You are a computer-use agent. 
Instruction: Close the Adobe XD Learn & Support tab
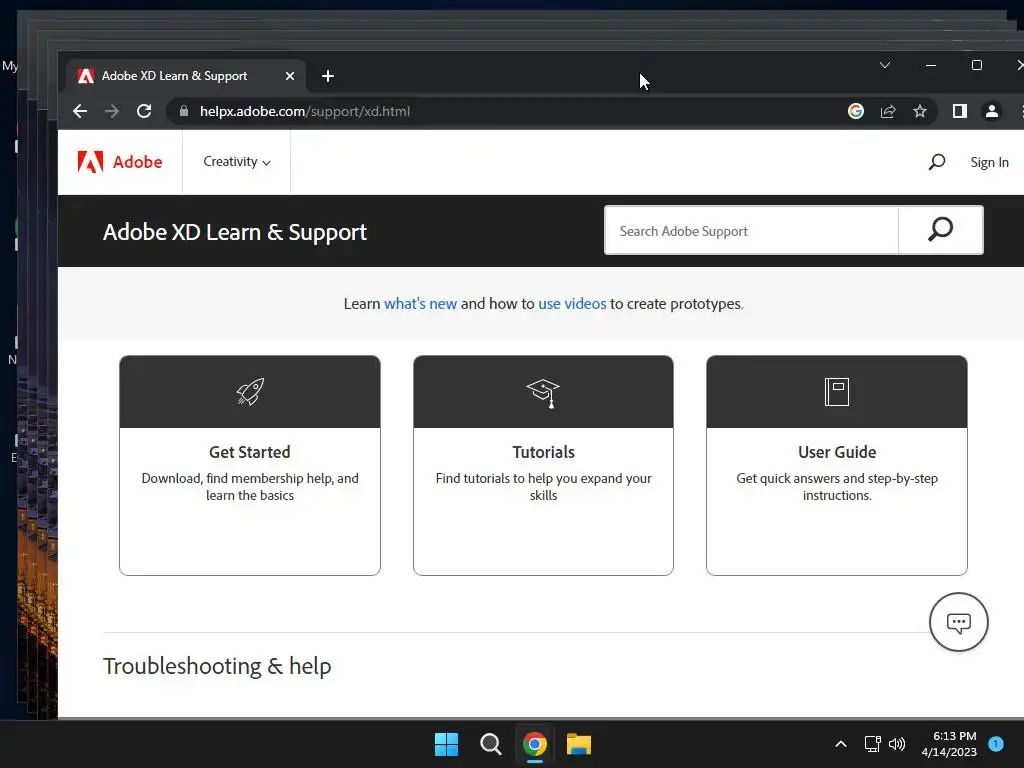point(290,76)
